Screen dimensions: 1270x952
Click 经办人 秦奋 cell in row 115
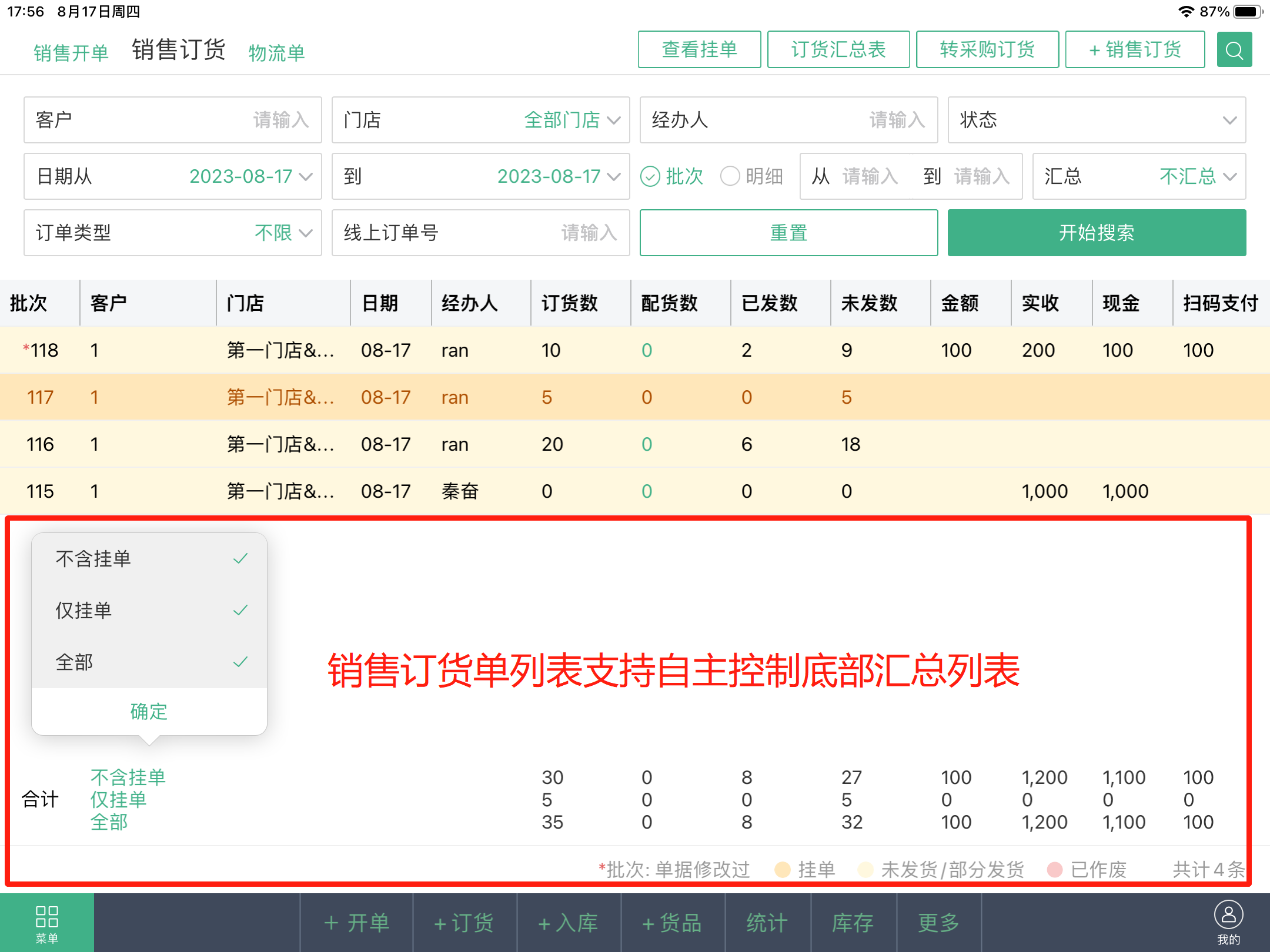460,491
